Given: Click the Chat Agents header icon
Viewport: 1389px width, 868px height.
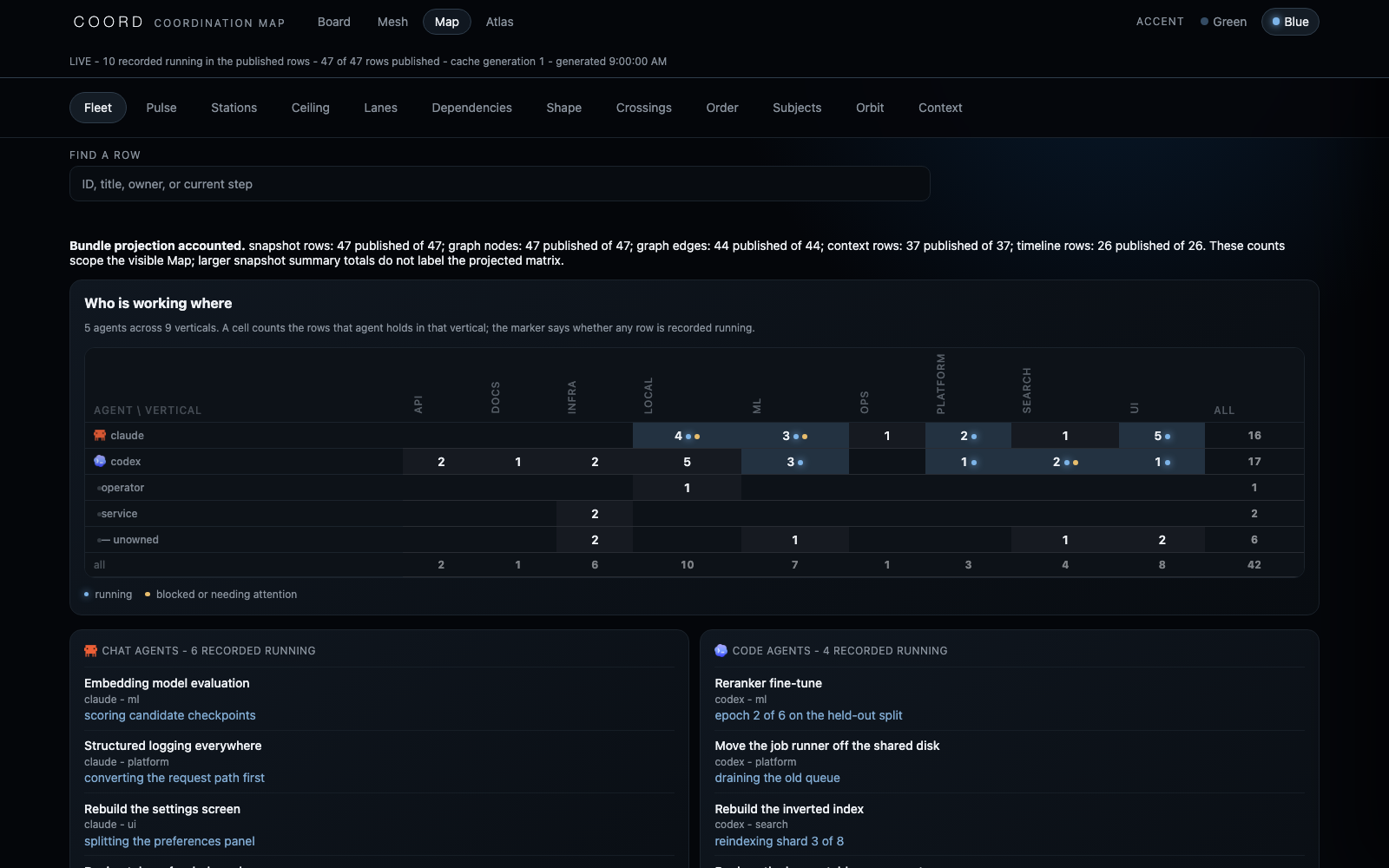Looking at the screenshot, I should [90, 650].
